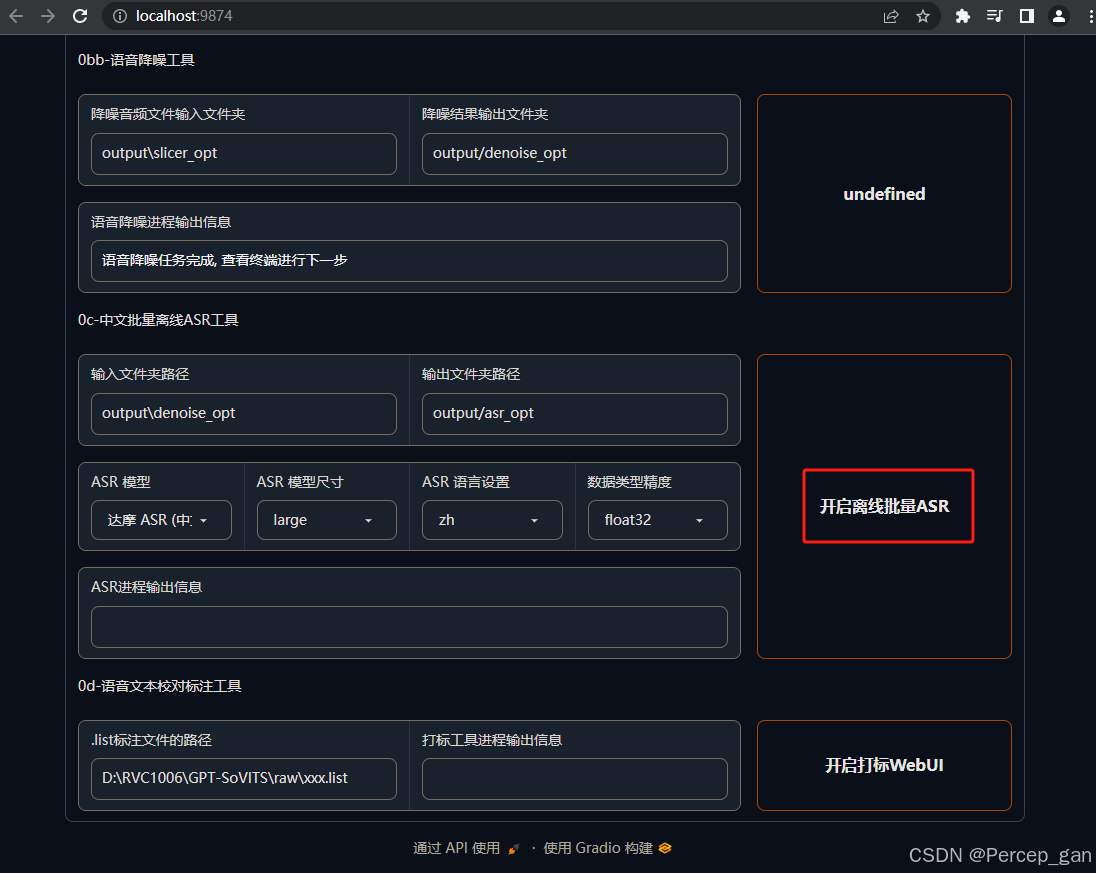Click the undefined button next to denoise tool
Viewport: 1096px width, 873px height.
click(x=884, y=194)
